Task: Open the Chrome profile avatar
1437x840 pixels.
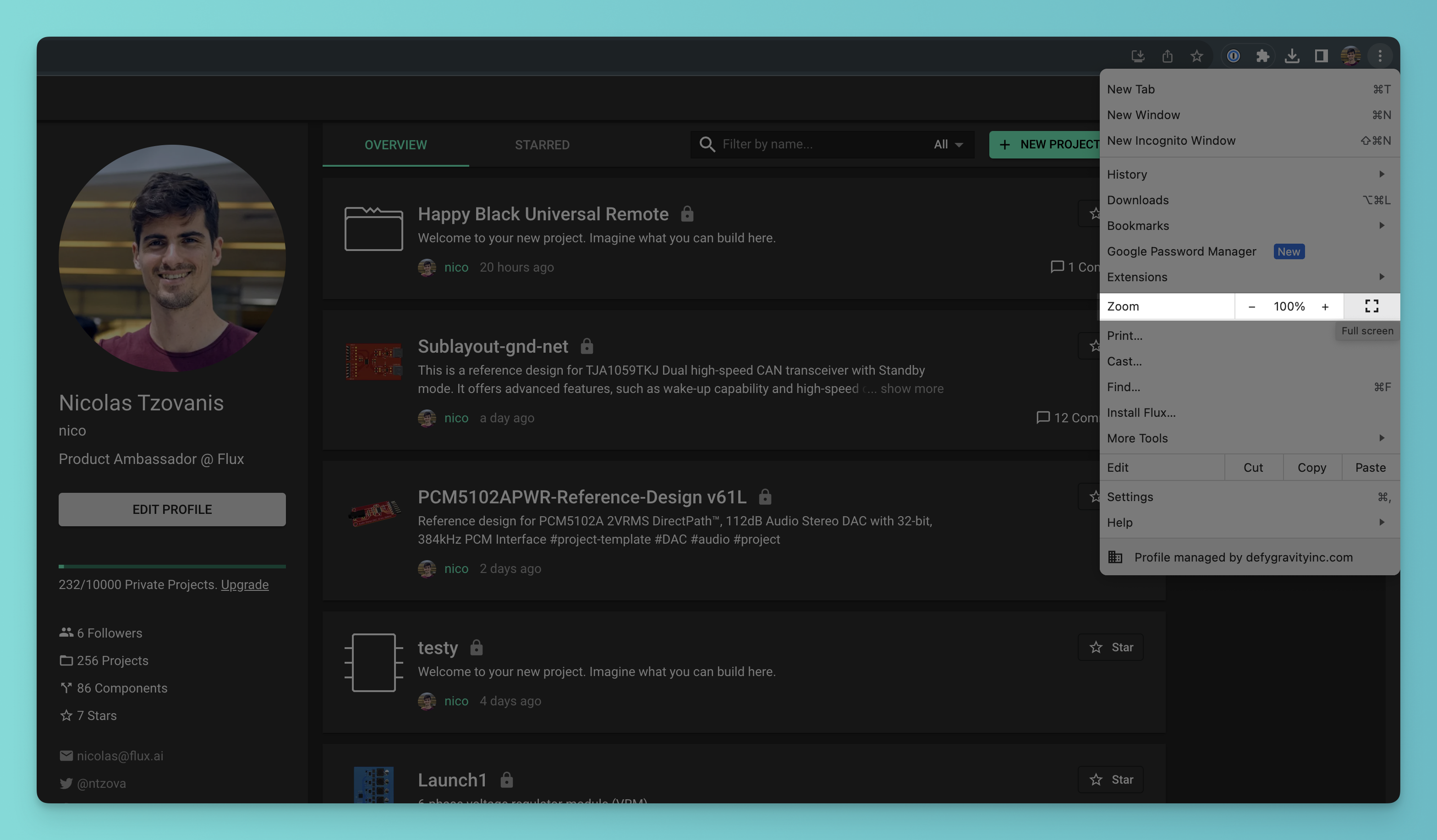Action: [1350, 56]
